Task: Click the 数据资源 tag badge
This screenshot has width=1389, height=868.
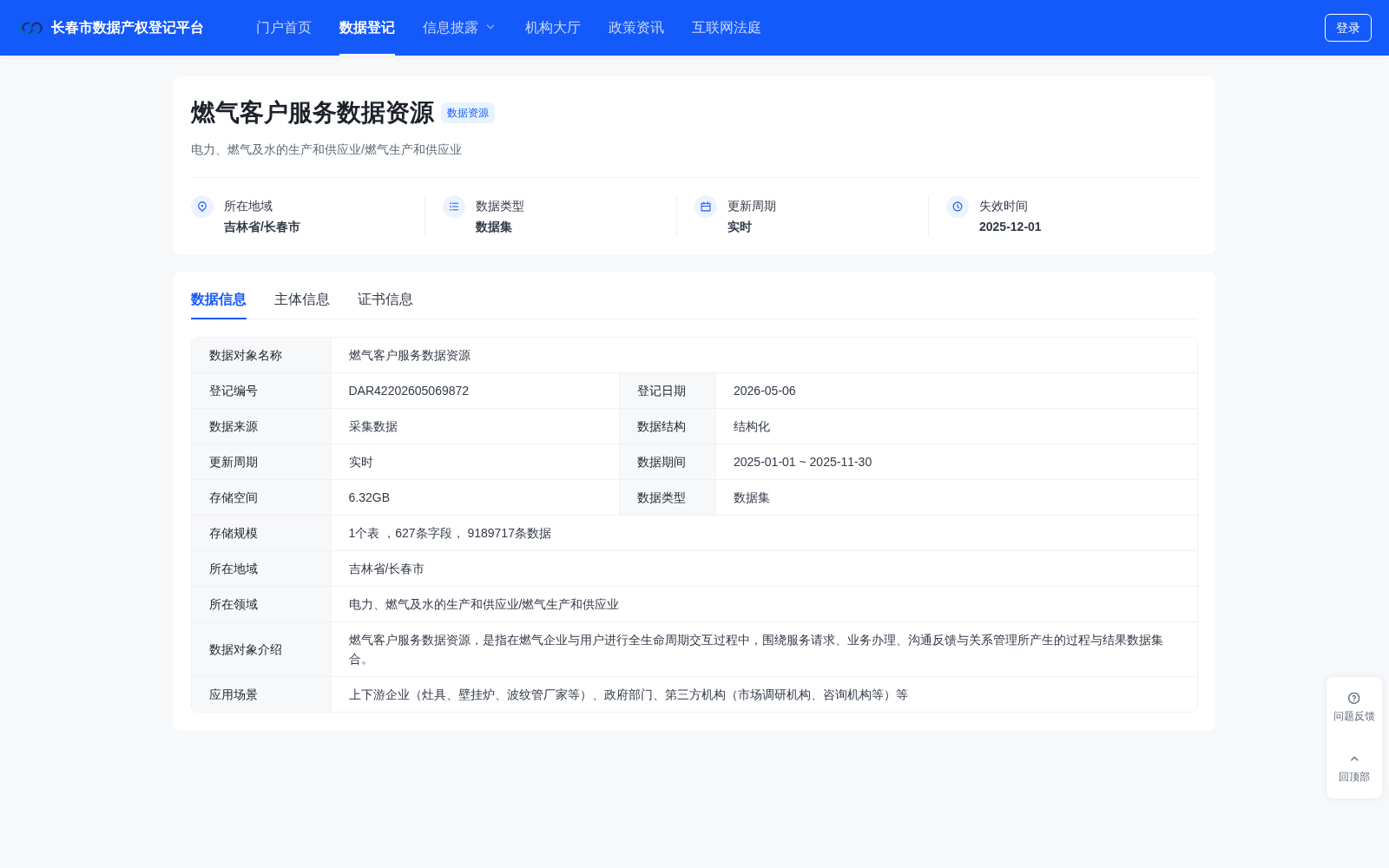Action: pos(468,113)
